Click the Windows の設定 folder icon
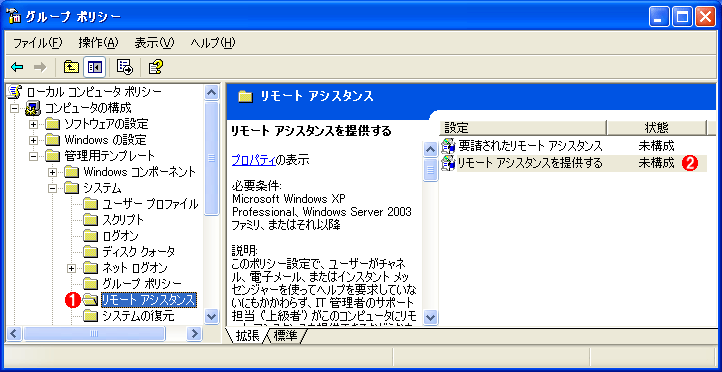 53,140
